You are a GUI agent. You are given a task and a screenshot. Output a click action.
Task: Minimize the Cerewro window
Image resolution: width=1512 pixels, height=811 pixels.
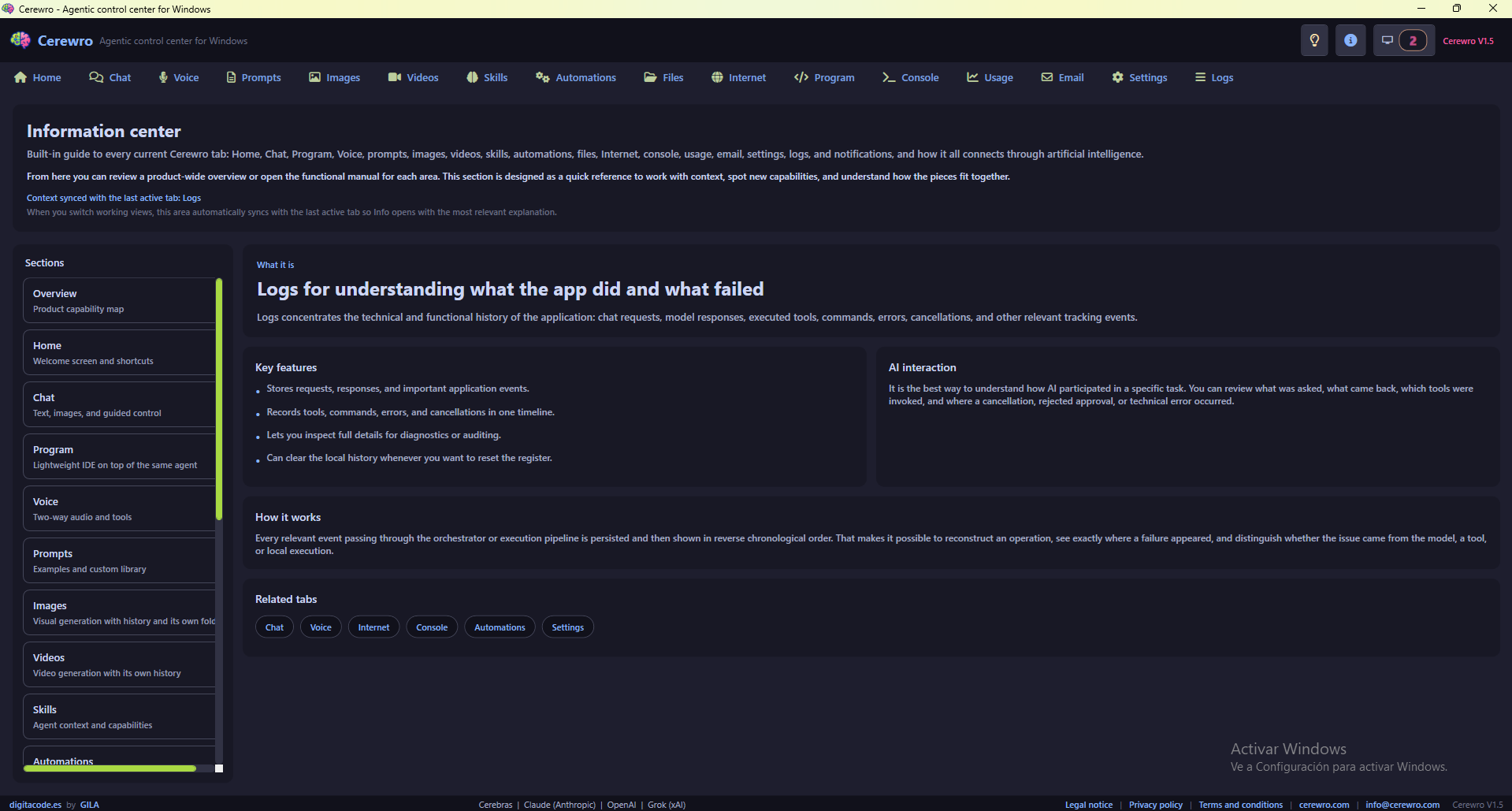[x=1421, y=9]
